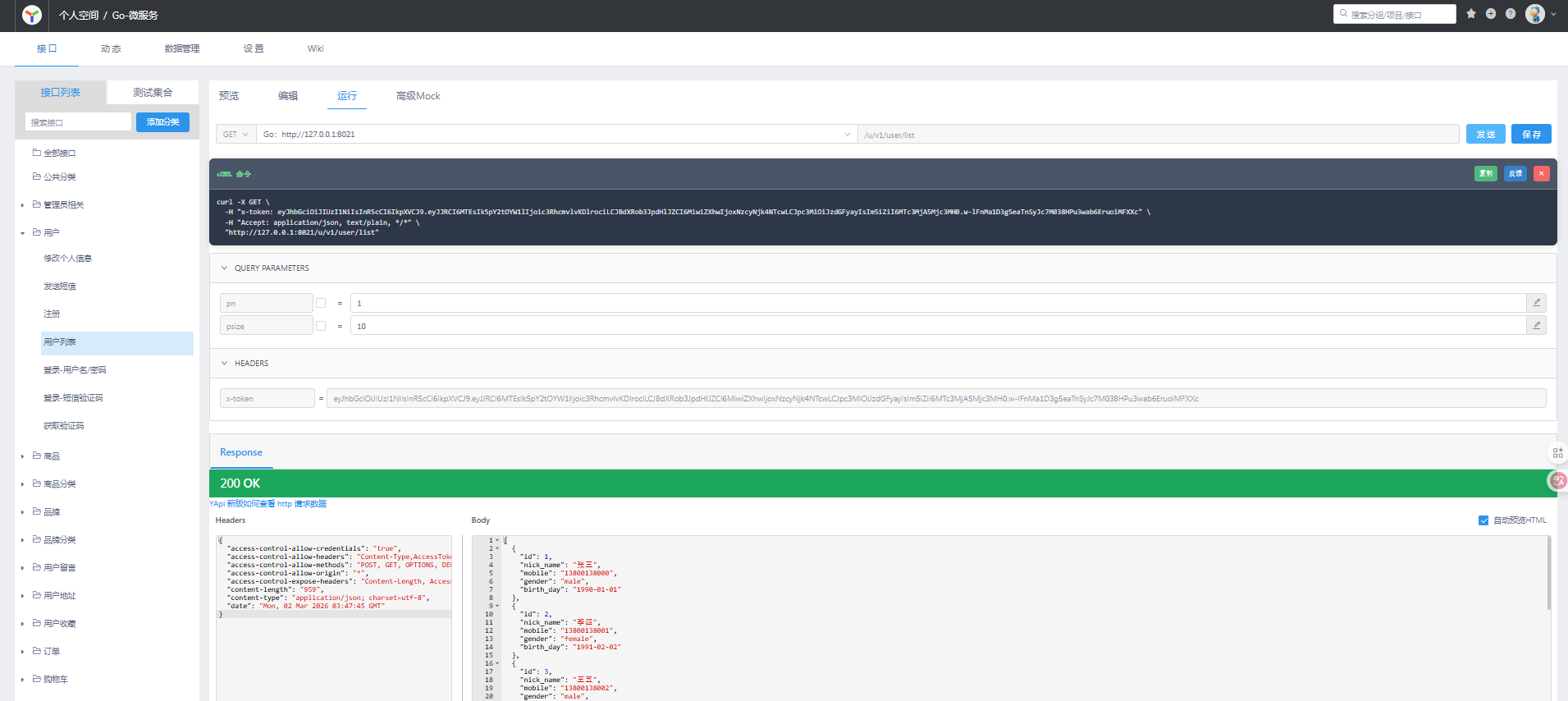Click the add project plus icon
The height and width of the screenshot is (701, 1568).
[x=1491, y=14]
